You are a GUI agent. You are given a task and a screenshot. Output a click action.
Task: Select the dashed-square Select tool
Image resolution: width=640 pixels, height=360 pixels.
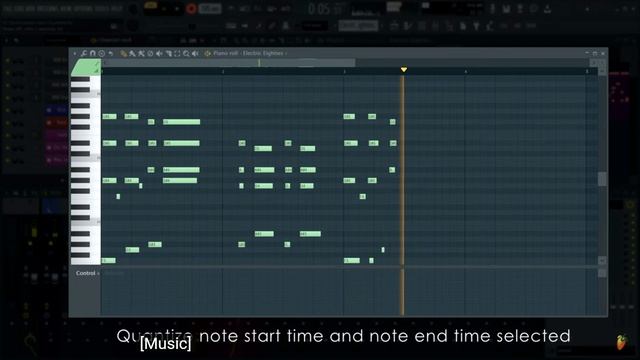coord(177,53)
